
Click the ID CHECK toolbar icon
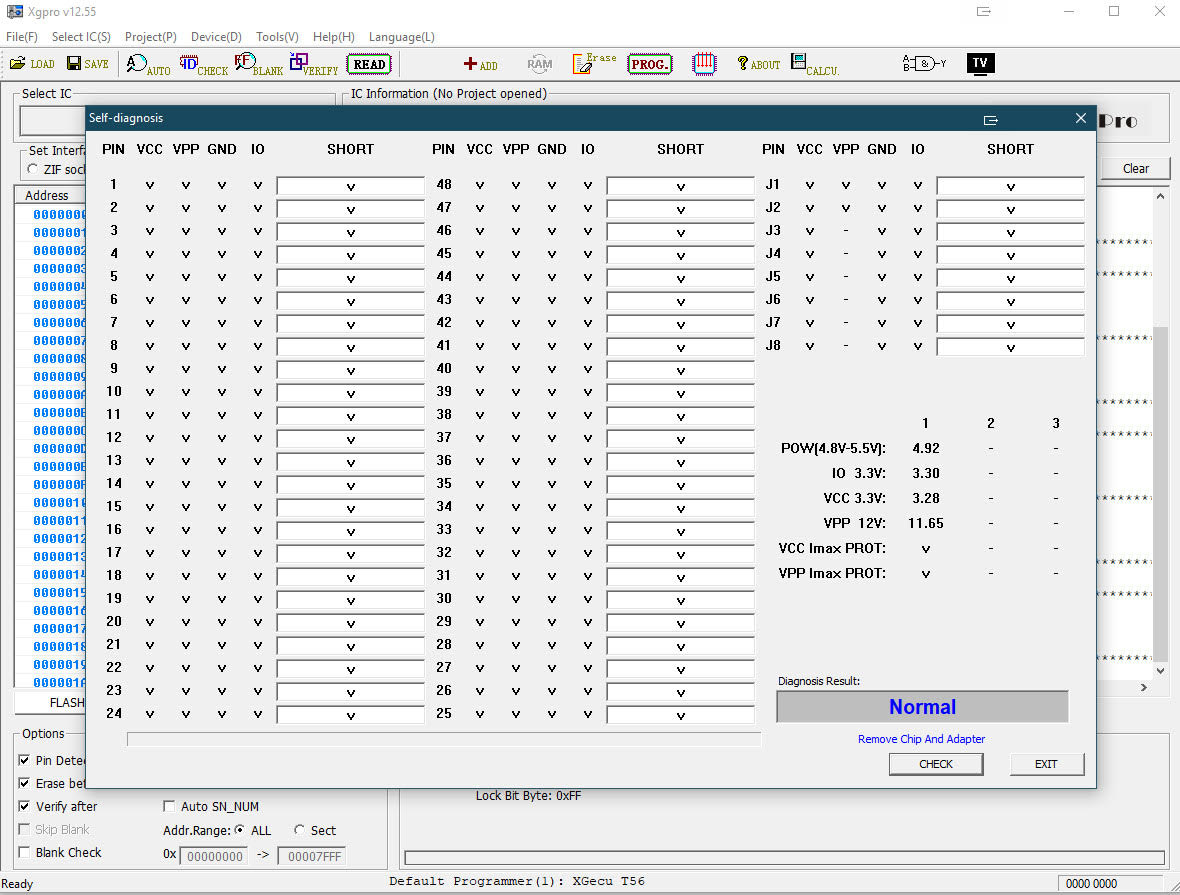click(x=203, y=65)
